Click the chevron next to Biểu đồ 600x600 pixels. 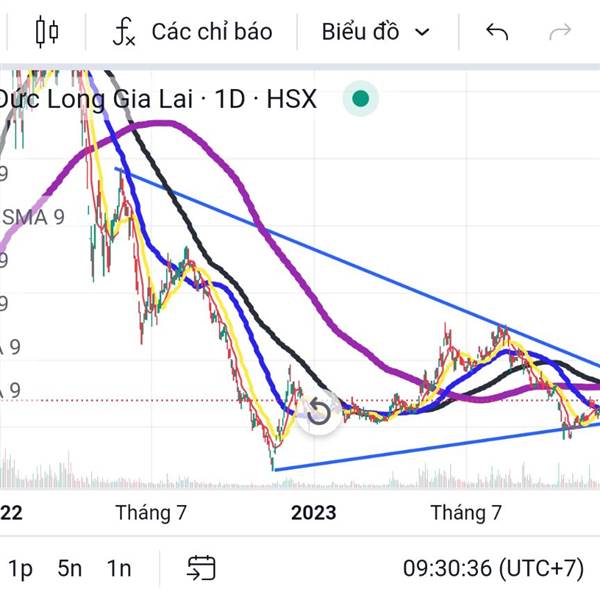tap(422, 32)
